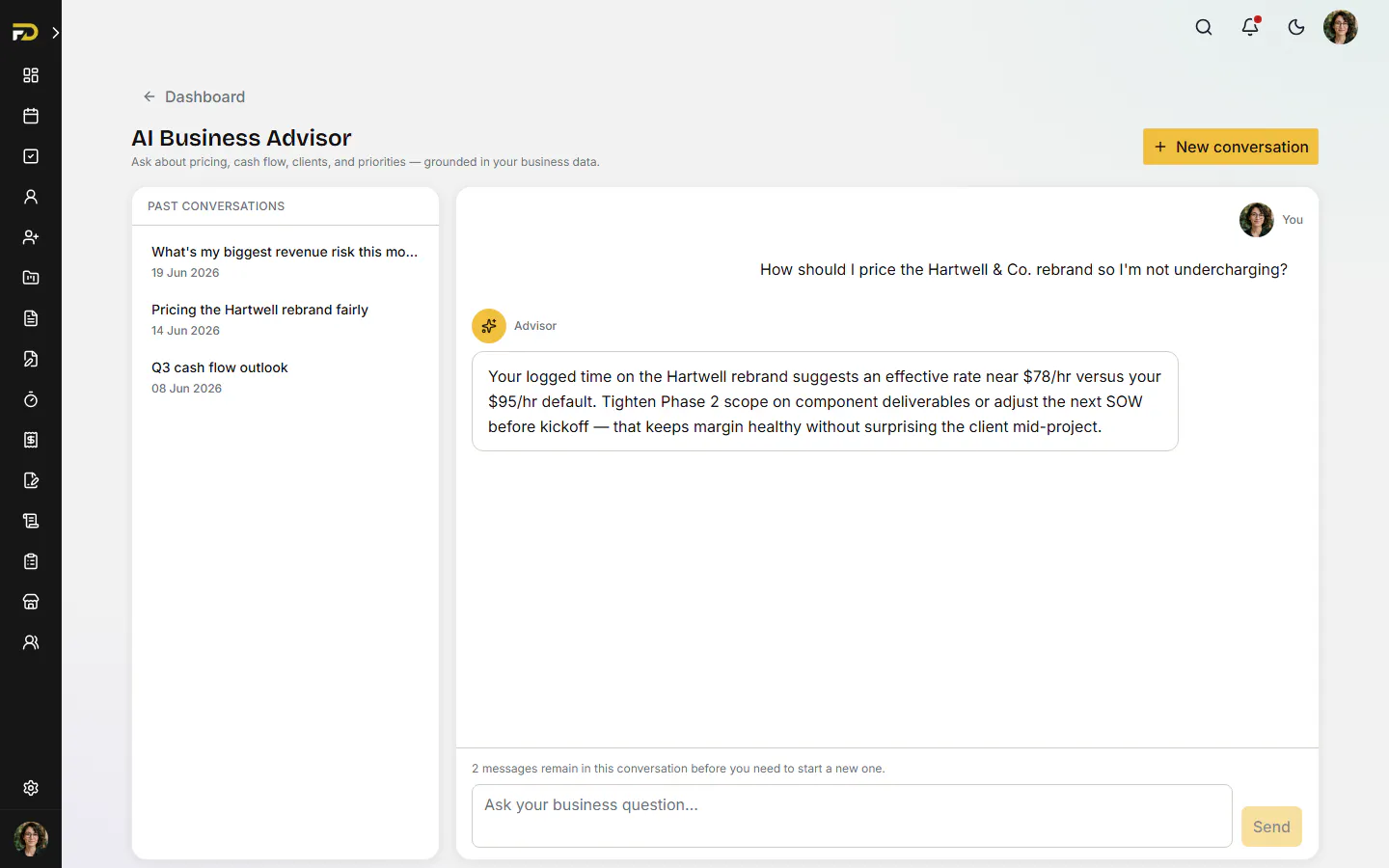Click the Advisor sparkle avatar icon

coord(489,326)
